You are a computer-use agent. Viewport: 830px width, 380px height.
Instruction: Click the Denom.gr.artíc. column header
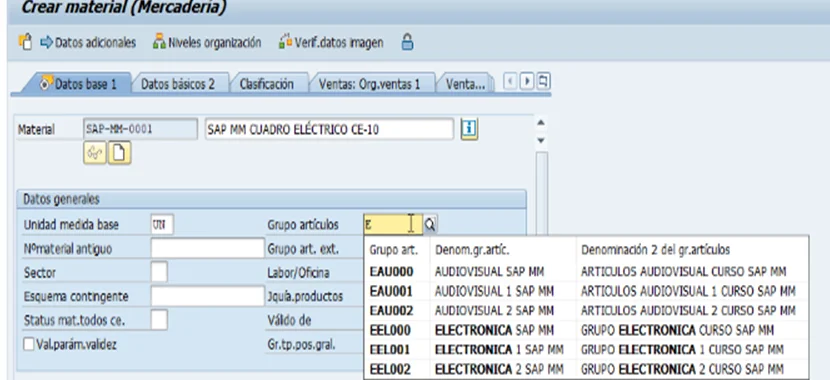click(472, 249)
